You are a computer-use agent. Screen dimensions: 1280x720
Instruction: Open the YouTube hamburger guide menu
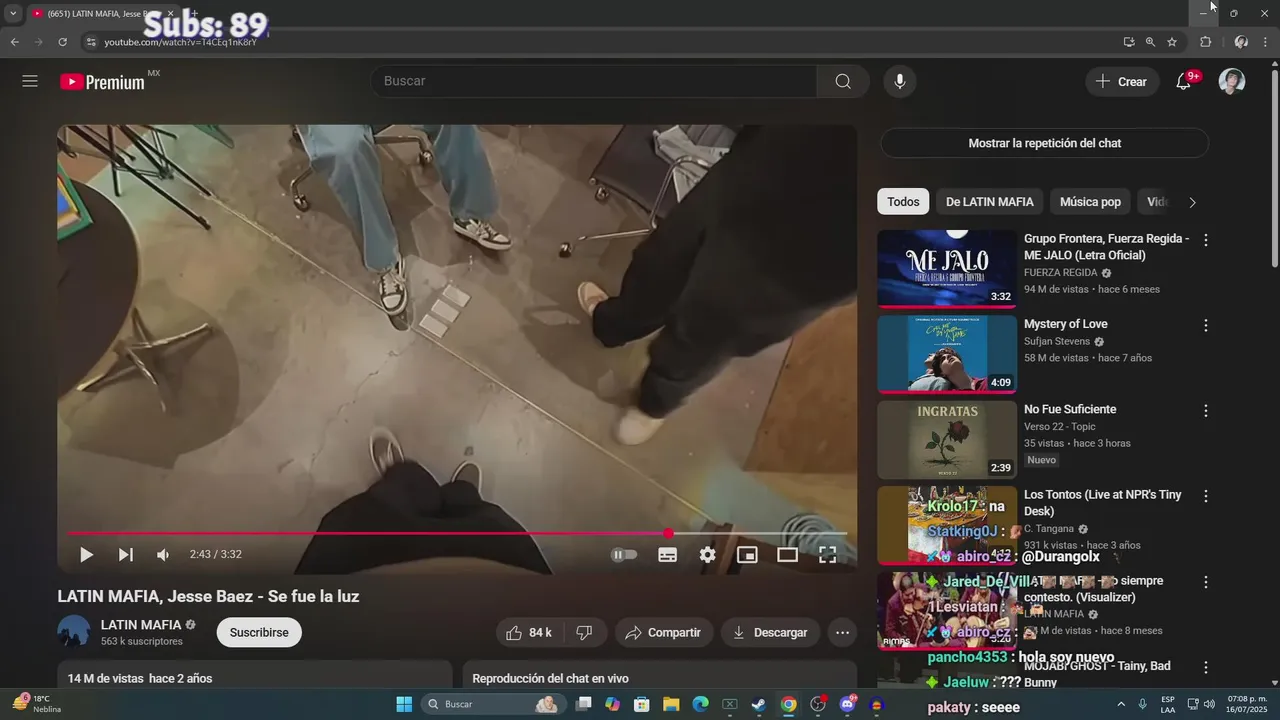click(30, 81)
